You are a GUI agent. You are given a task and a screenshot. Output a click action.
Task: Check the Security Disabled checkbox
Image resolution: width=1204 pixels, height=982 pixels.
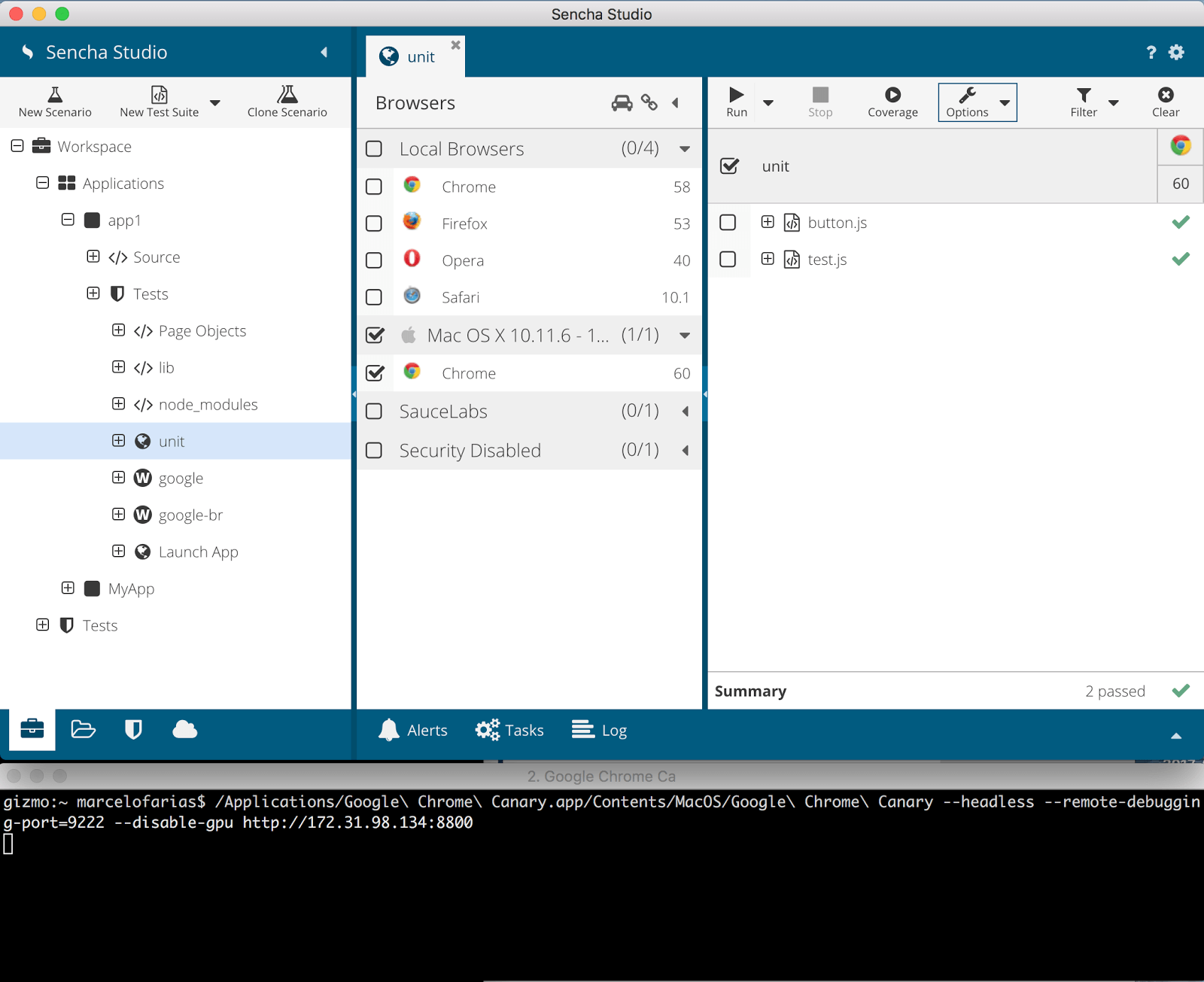pyautogui.click(x=374, y=451)
